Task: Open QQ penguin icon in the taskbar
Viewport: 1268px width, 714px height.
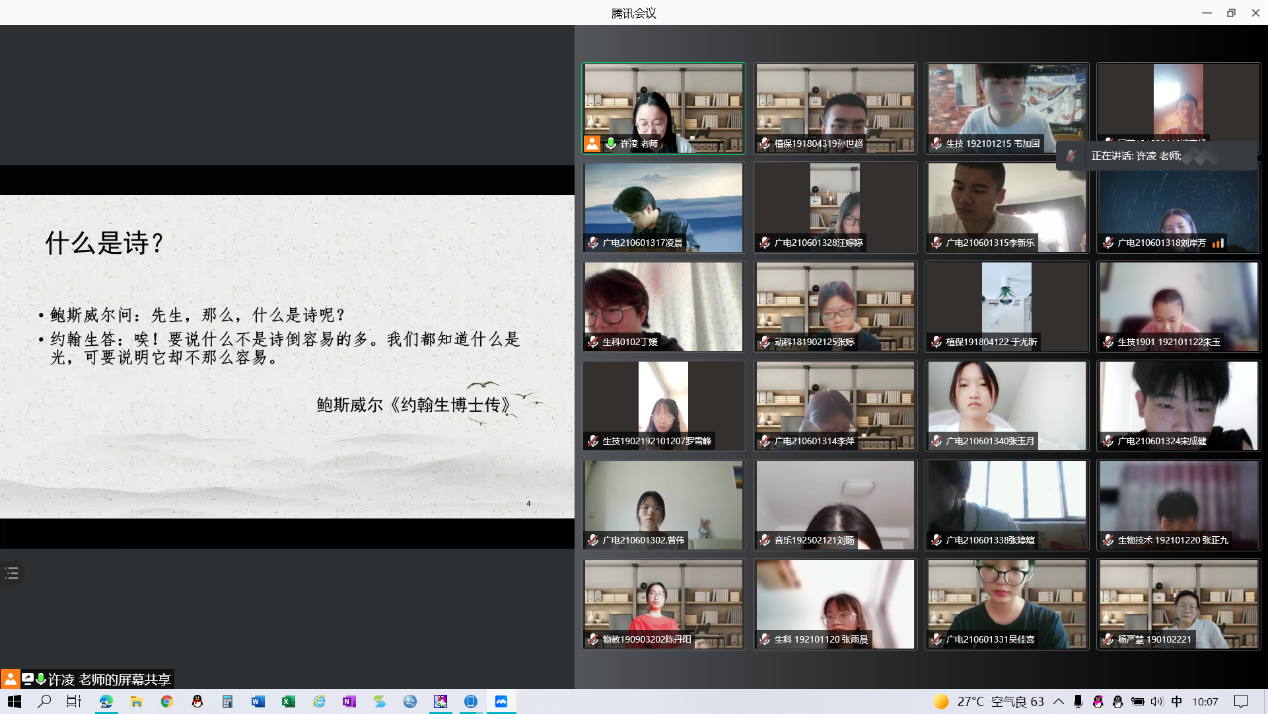Action: (x=197, y=702)
